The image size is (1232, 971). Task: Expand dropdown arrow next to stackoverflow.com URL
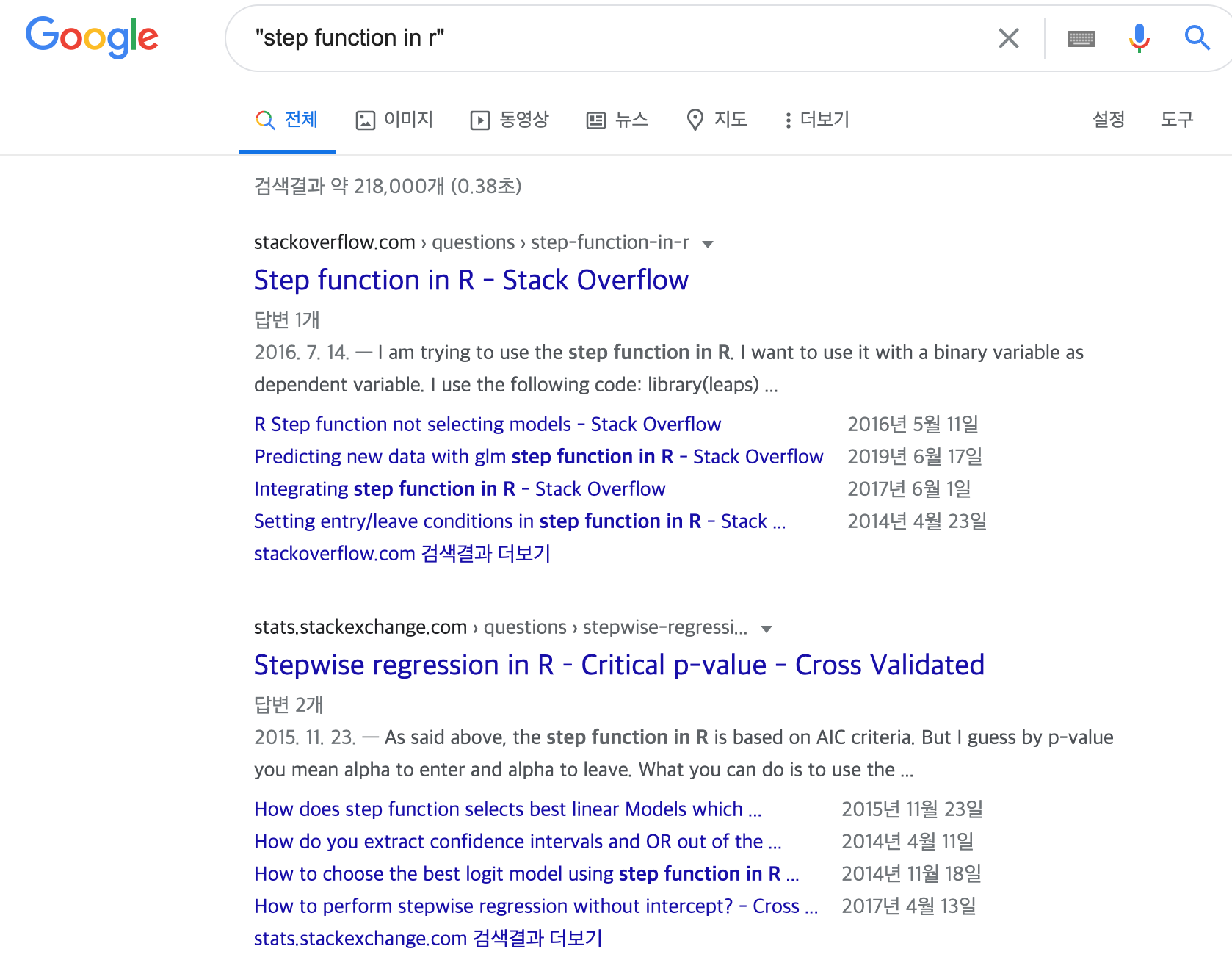pos(708,244)
